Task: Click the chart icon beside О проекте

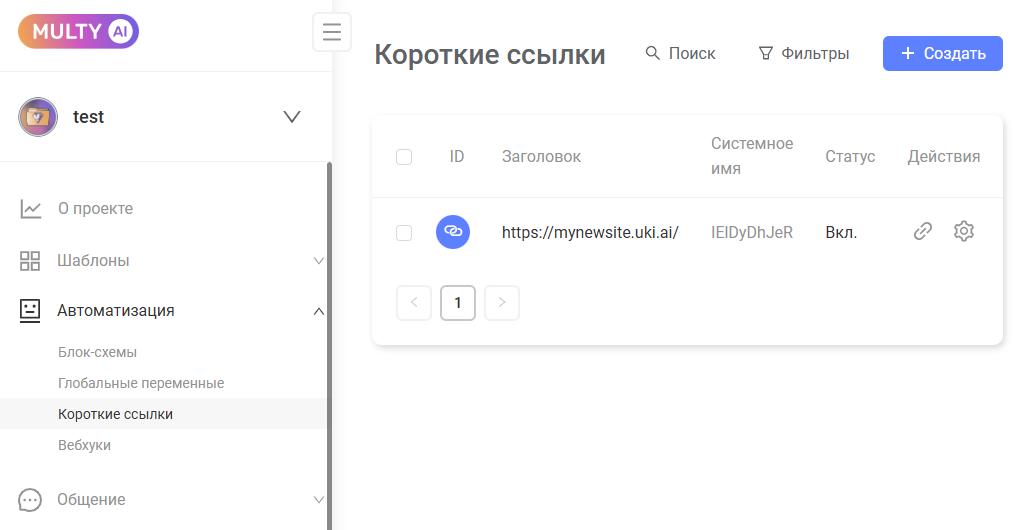Action: pyautogui.click(x=30, y=208)
